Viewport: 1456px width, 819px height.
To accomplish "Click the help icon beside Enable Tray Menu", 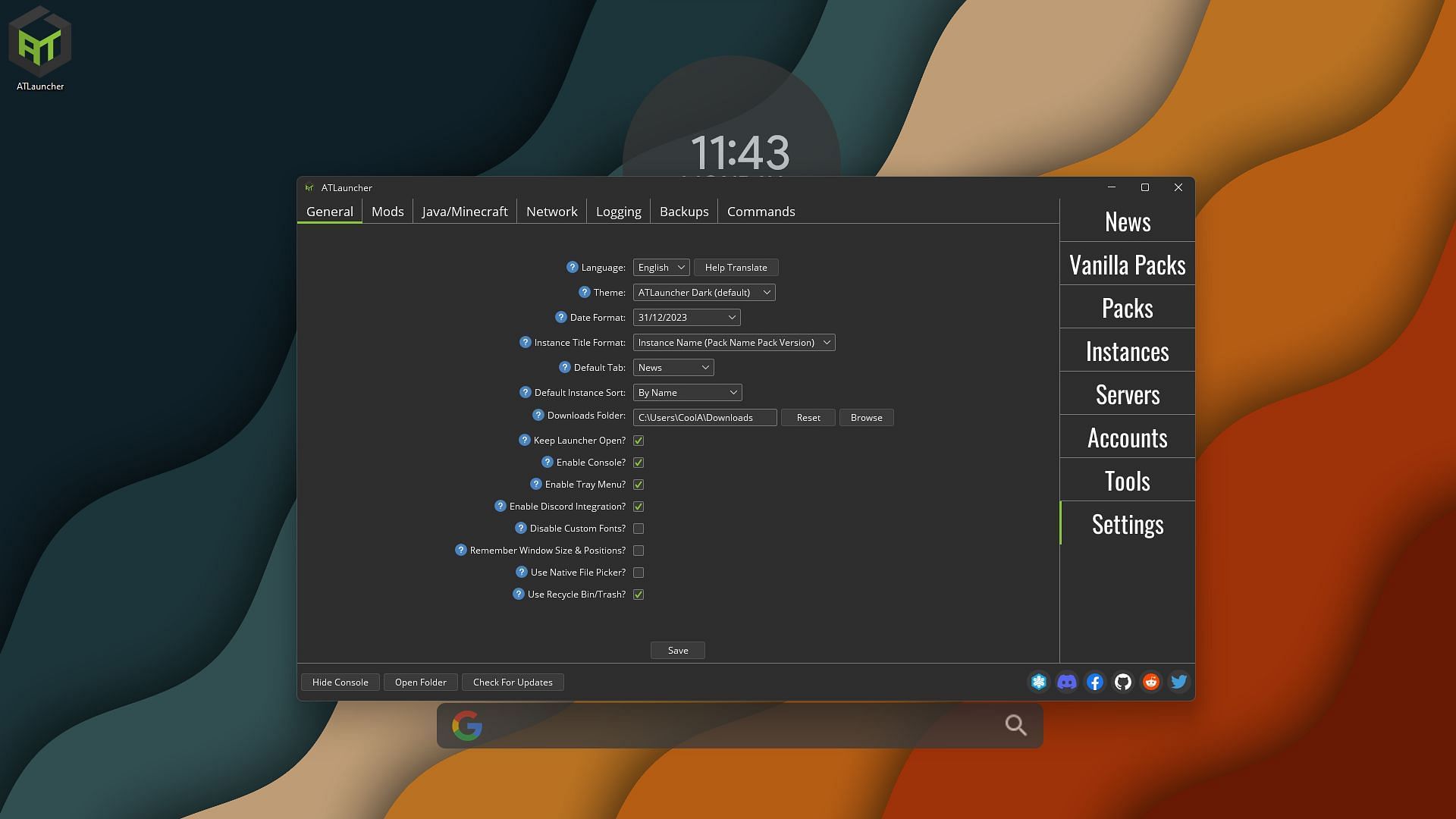I will pyautogui.click(x=536, y=484).
